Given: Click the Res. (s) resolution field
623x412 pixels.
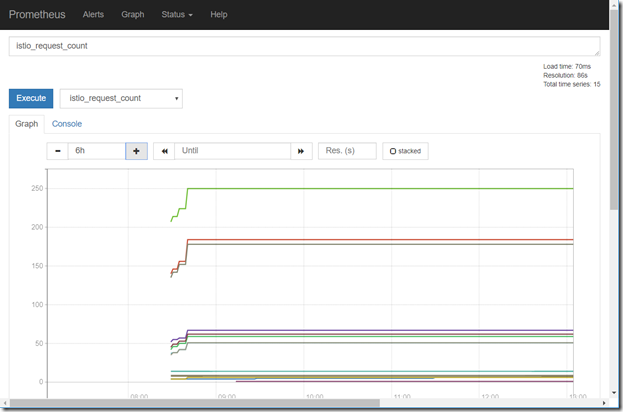Looking at the screenshot, I should 347,151.
